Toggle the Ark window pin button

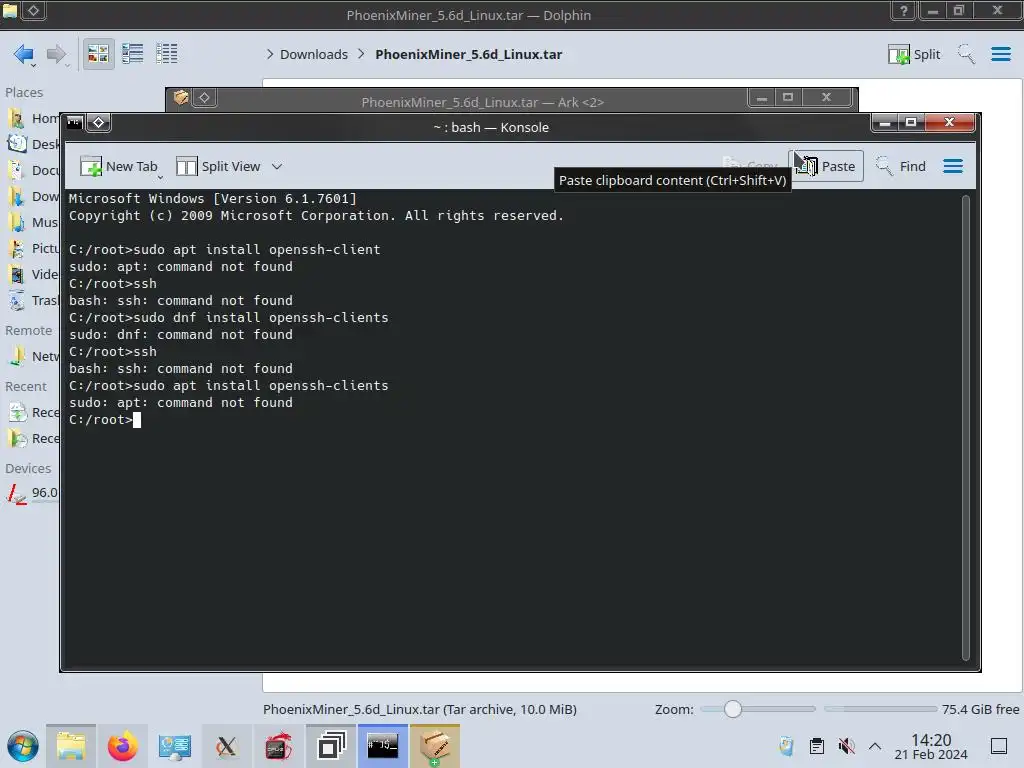coord(204,98)
